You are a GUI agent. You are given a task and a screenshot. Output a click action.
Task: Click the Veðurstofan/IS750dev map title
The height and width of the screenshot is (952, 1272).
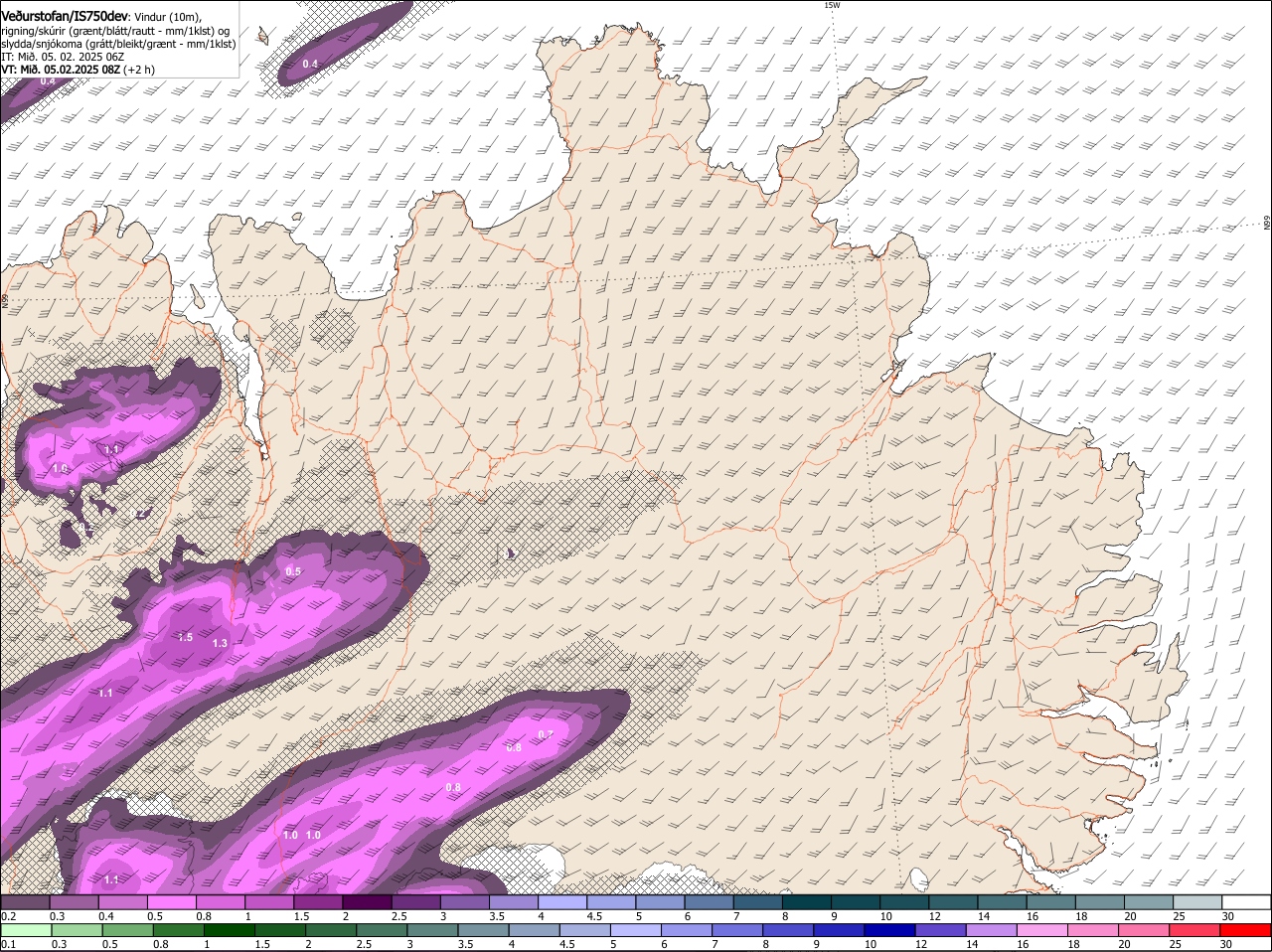point(64,15)
